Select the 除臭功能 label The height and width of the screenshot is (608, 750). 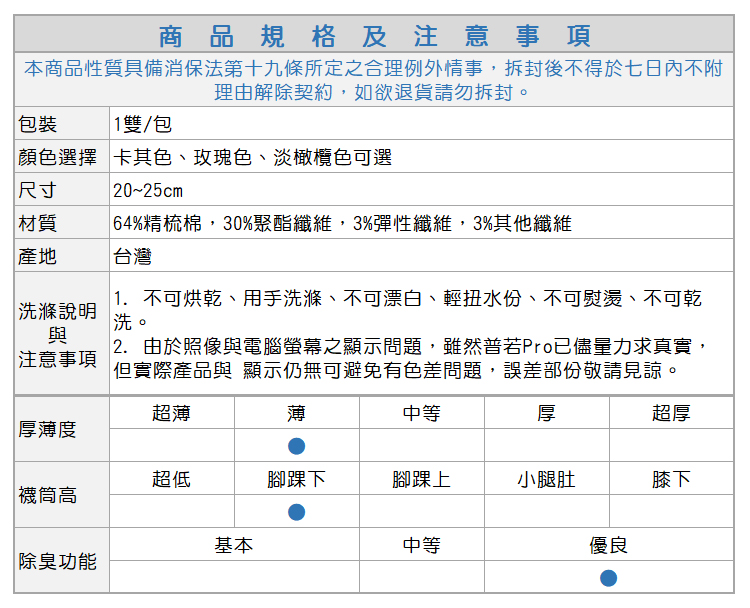point(57,561)
